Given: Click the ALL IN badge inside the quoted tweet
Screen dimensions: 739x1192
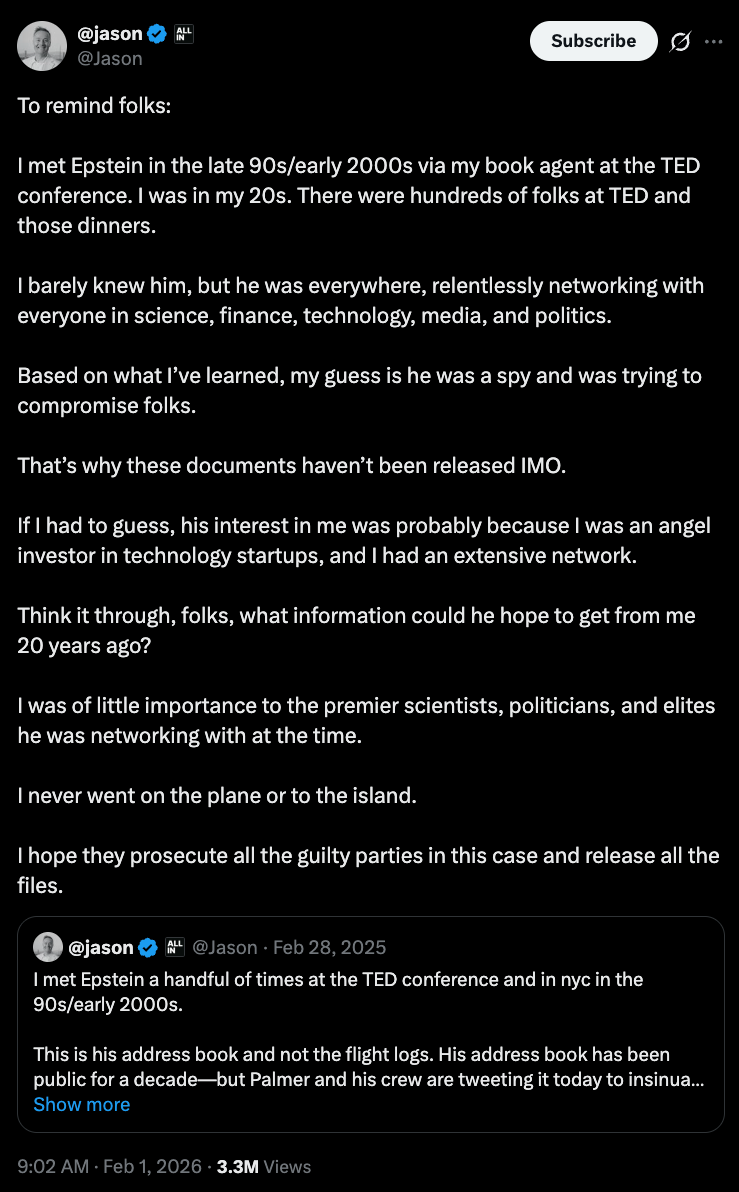Looking at the screenshot, I should (174, 947).
